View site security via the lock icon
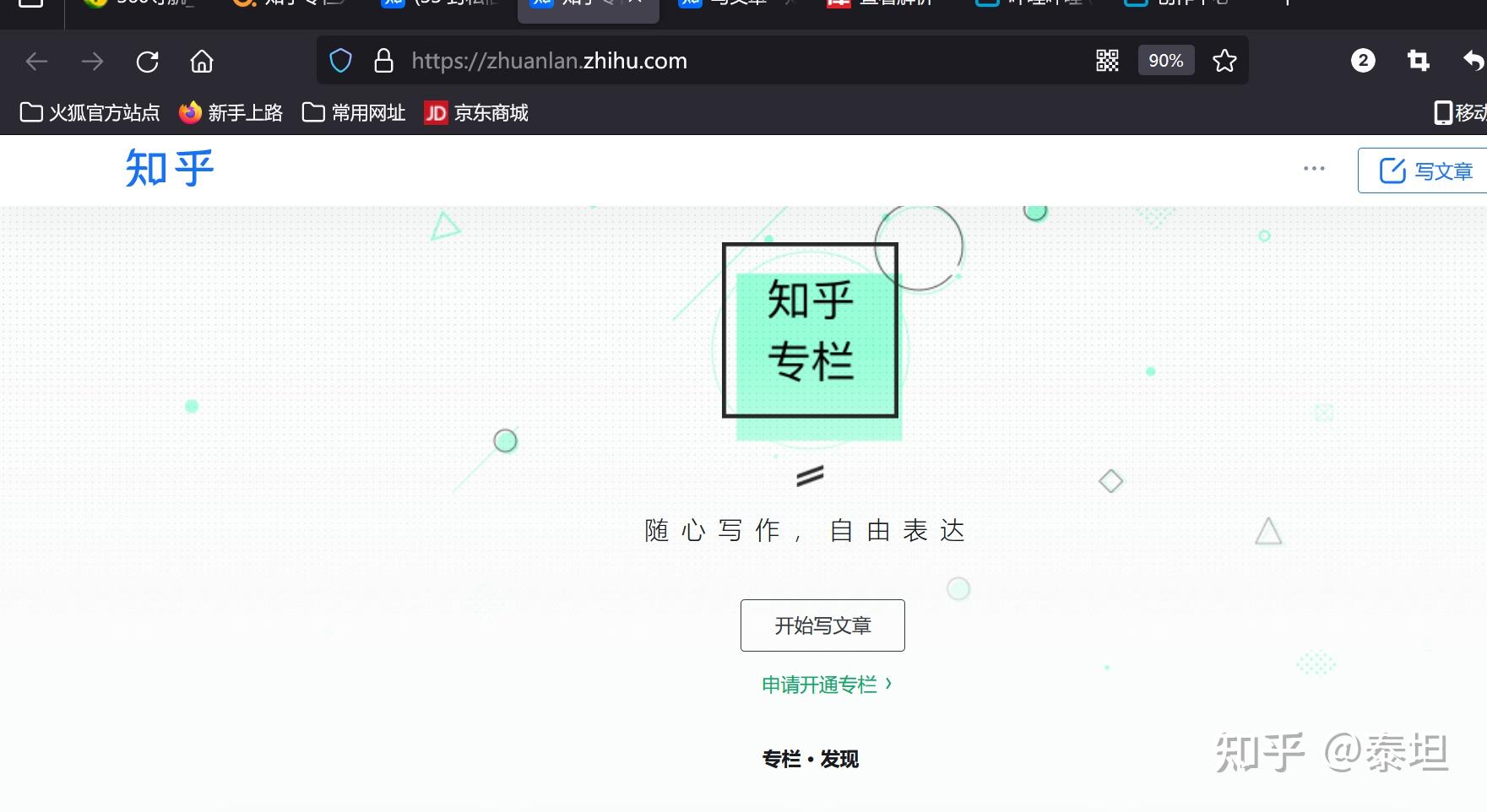The image size is (1487, 812). (384, 61)
